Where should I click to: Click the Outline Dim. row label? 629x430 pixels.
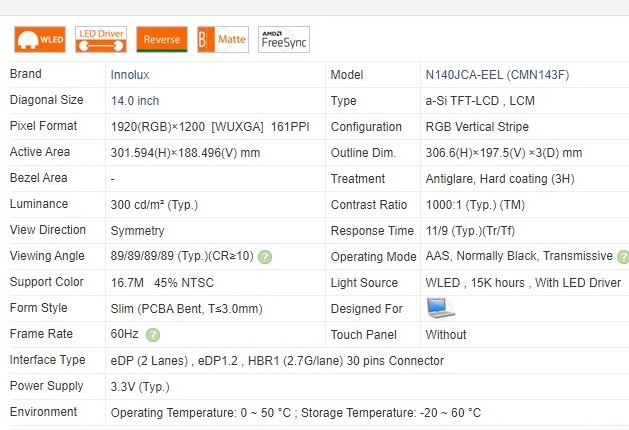click(363, 153)
